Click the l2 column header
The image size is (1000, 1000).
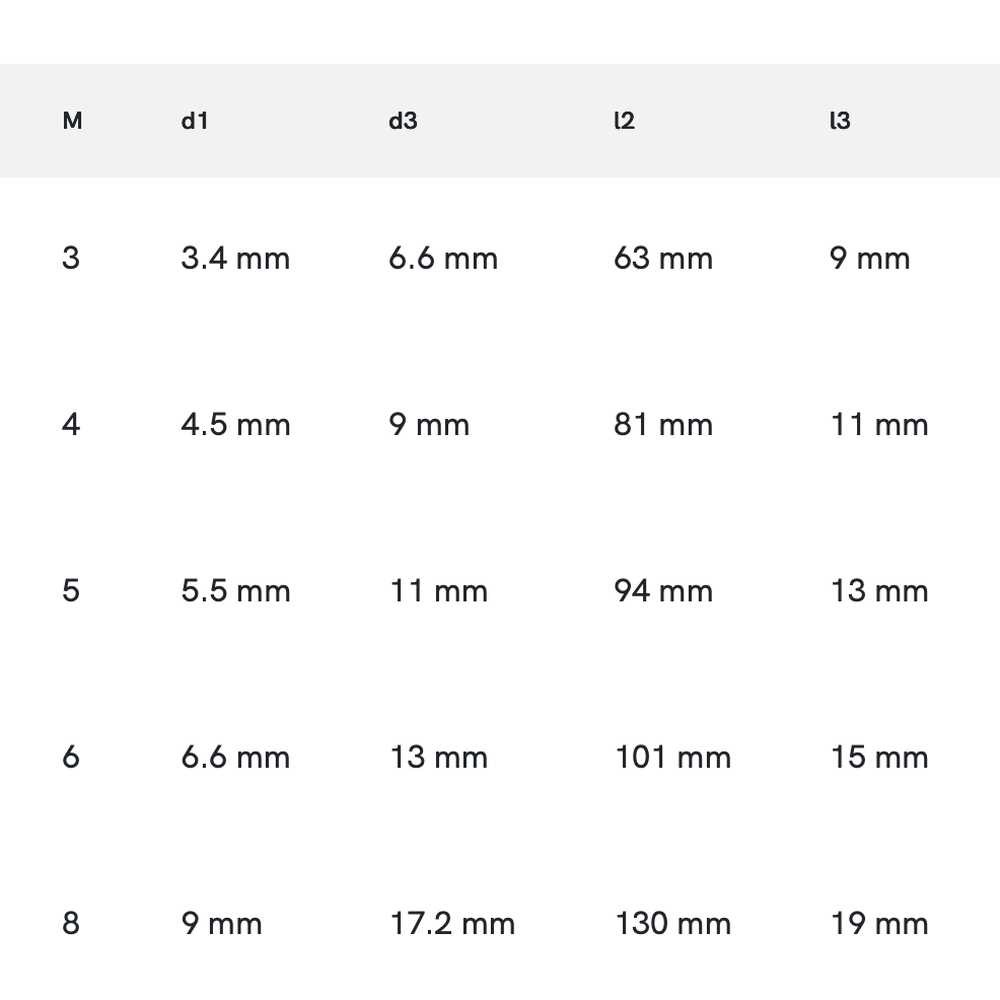[624, 121]
